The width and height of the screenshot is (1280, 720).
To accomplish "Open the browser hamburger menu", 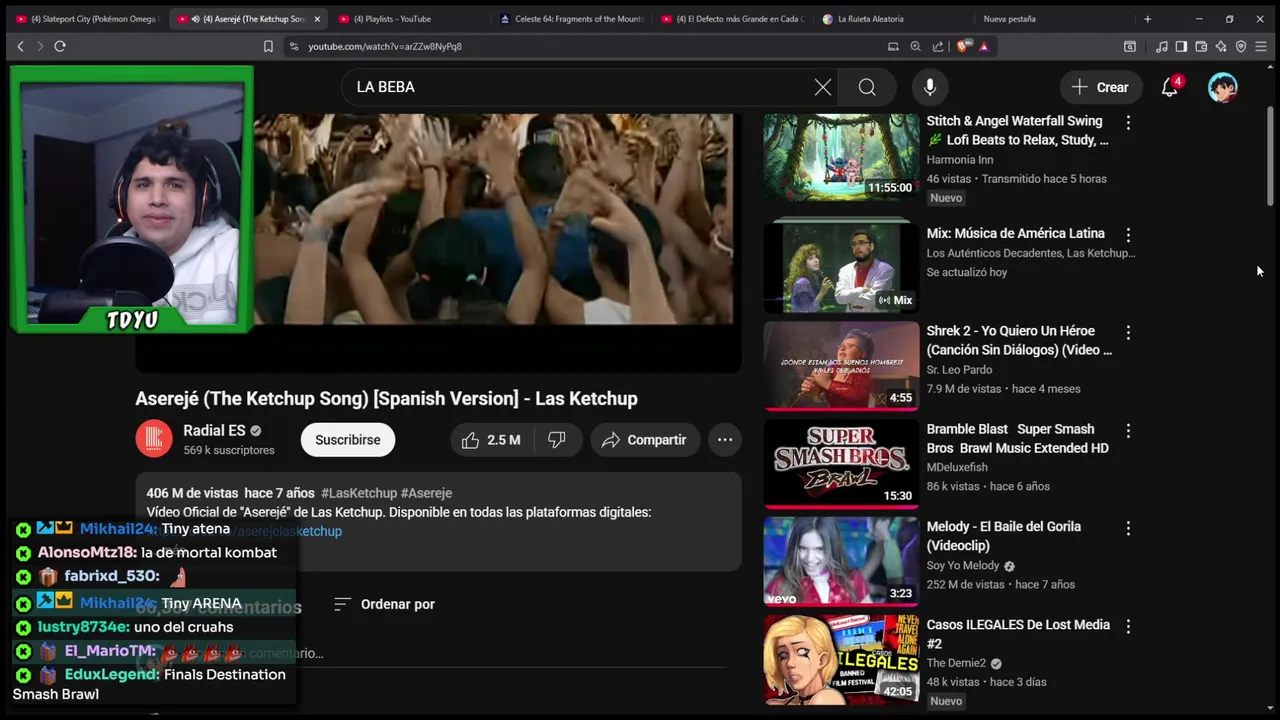I will [x=1261, y=46].
